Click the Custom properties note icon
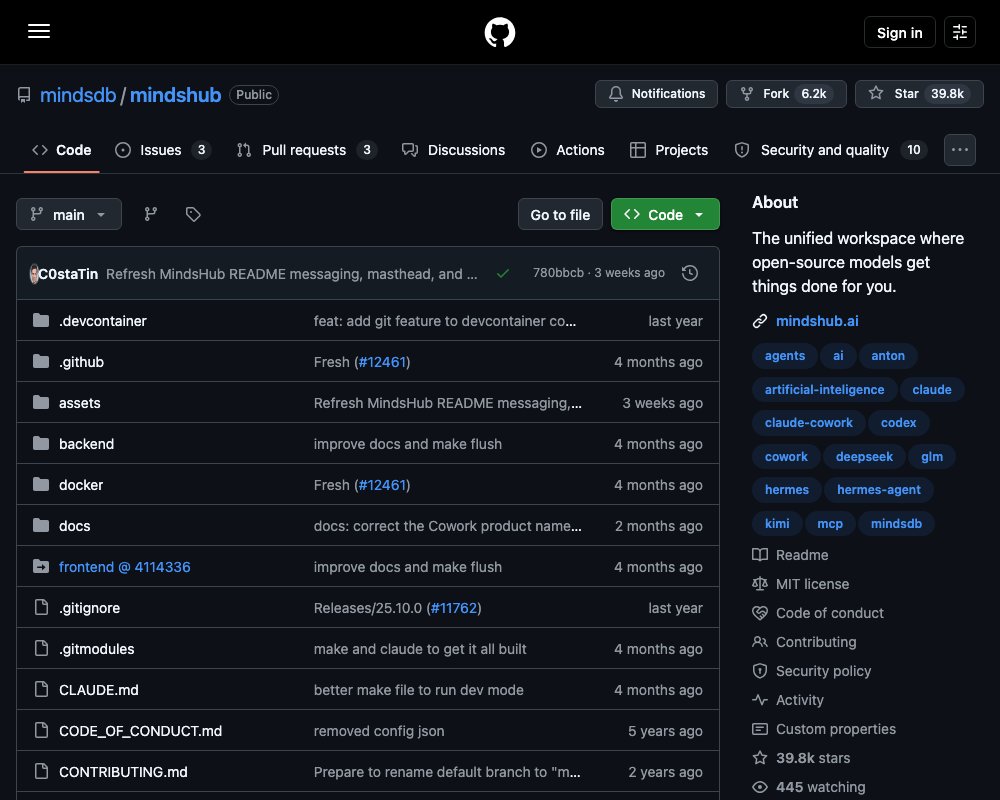 pos(760,729)
